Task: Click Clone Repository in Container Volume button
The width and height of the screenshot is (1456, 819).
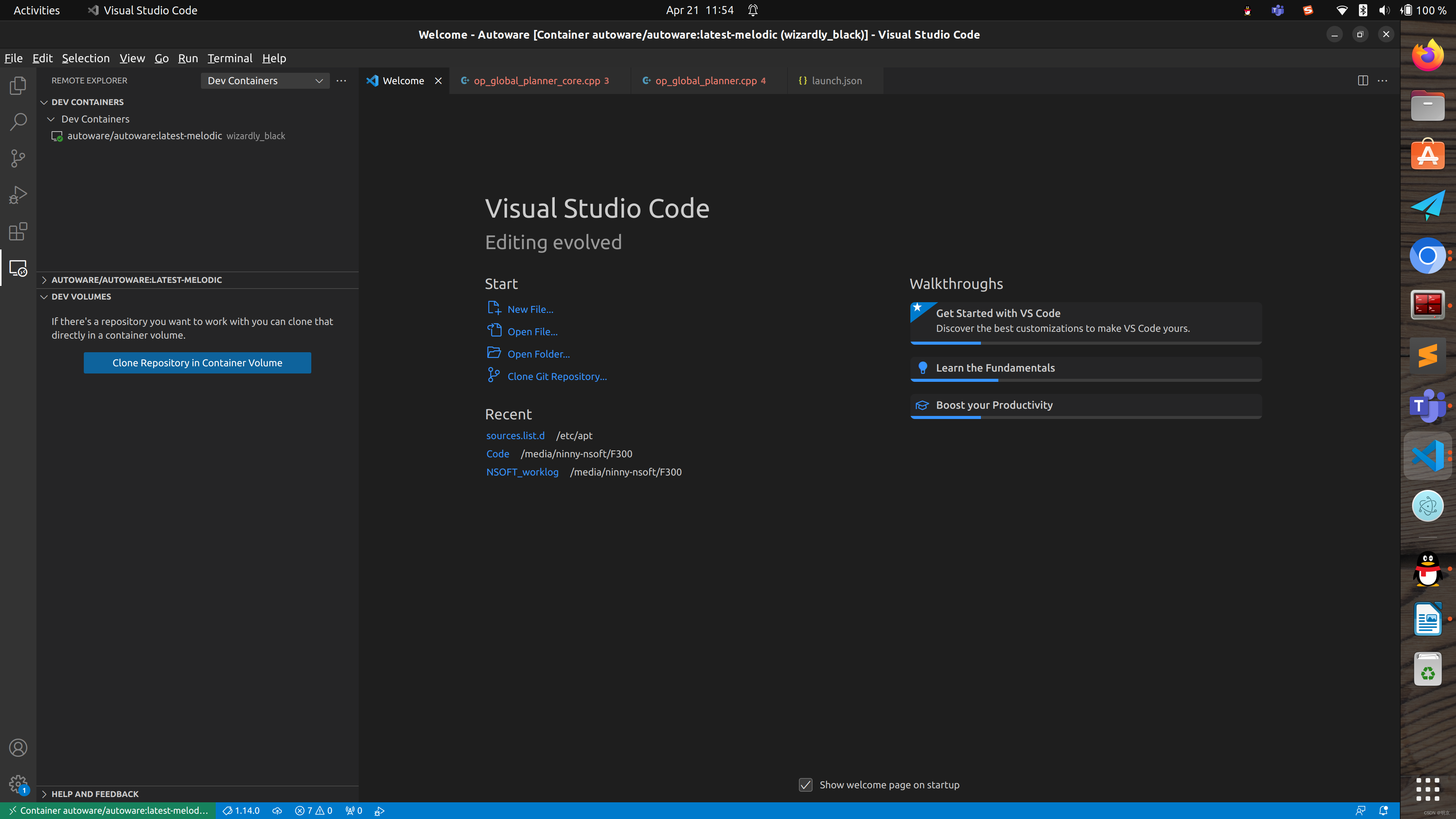Action: [197, 363]
